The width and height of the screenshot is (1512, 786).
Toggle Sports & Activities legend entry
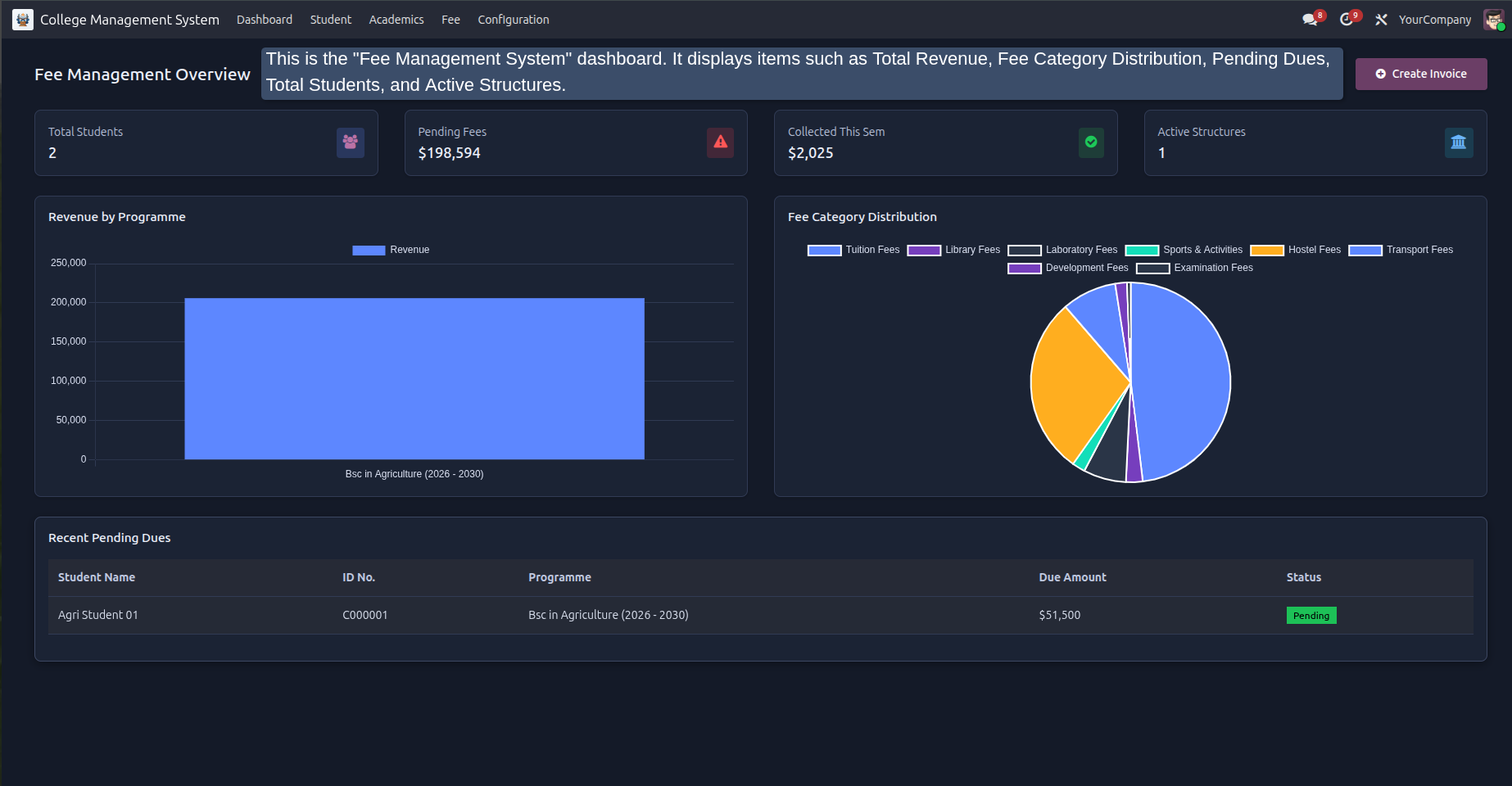tap(1184, 250)
